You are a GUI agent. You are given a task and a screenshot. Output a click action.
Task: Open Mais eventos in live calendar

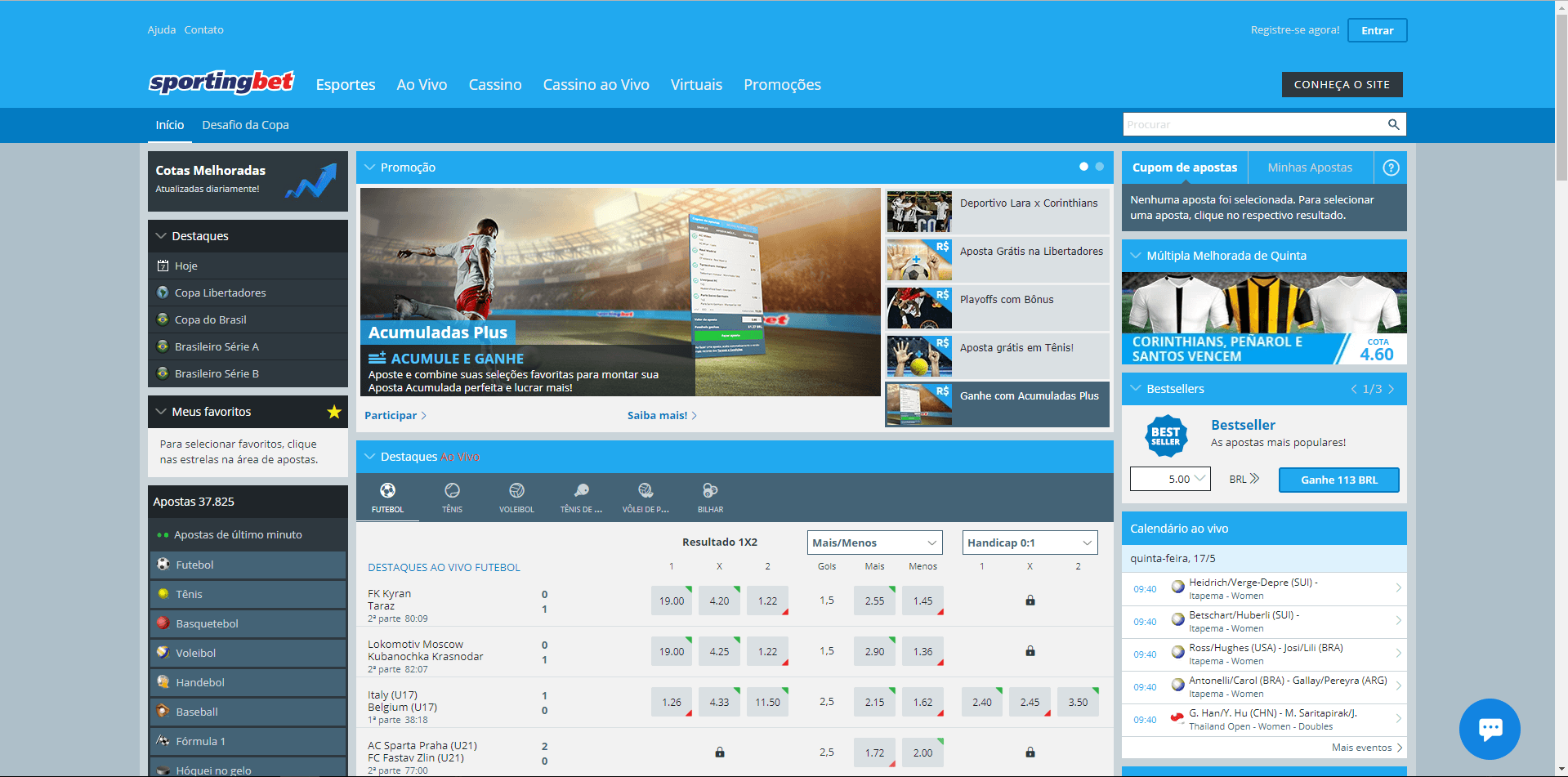[x=1367, y=748]
